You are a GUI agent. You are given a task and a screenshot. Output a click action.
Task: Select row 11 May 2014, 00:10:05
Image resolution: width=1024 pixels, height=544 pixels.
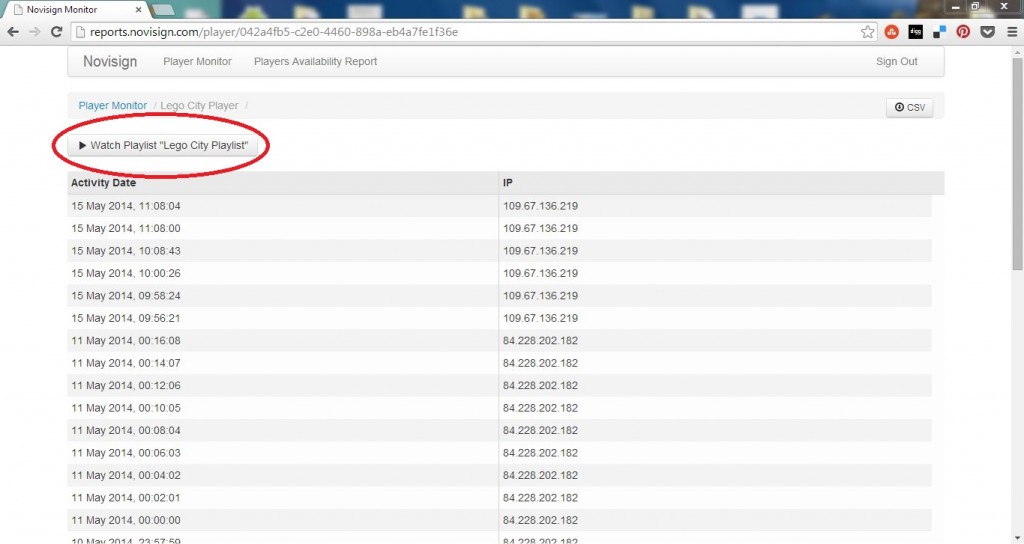[x=500, y=408]
